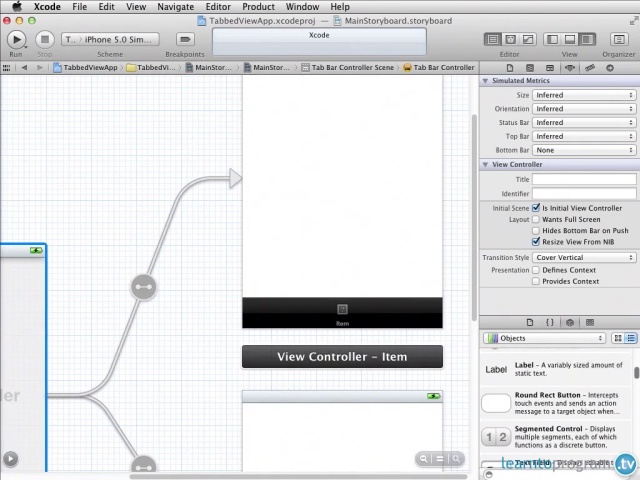The width and height of the screenshot is (640, 480).
Task: Reset the canvas zoom to actual size
Action: pyautogui.click(x=440, y=459)
